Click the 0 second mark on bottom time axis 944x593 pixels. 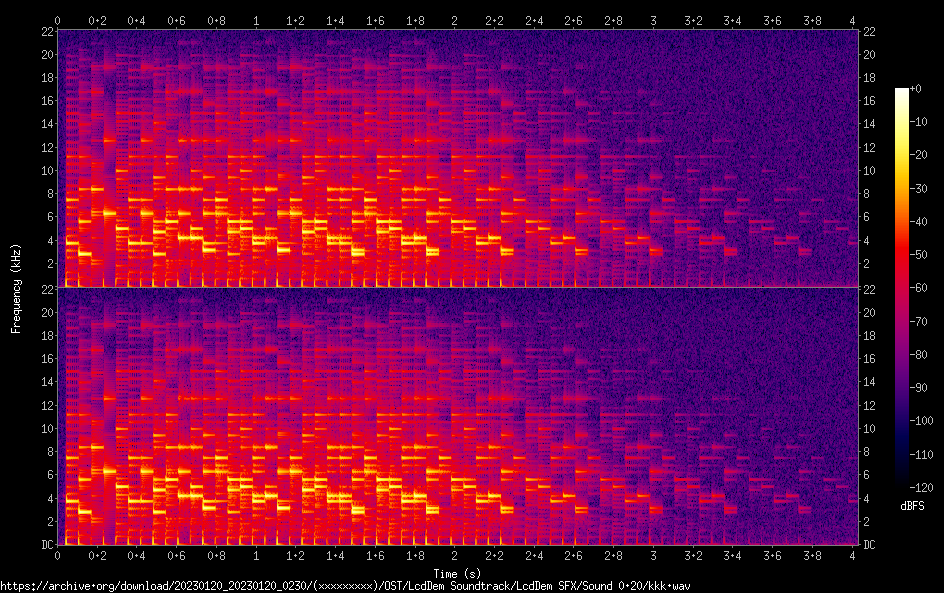tap(58, 554)
